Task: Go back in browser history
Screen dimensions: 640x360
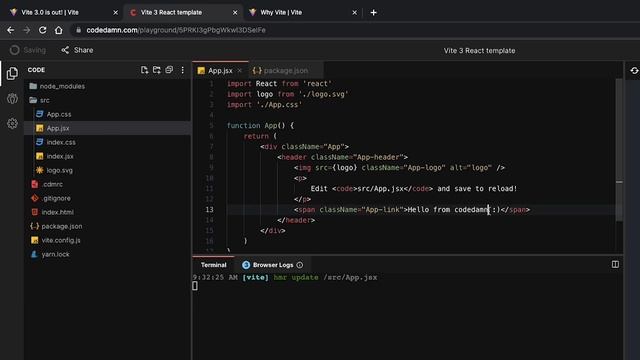Action: [11, 30]
